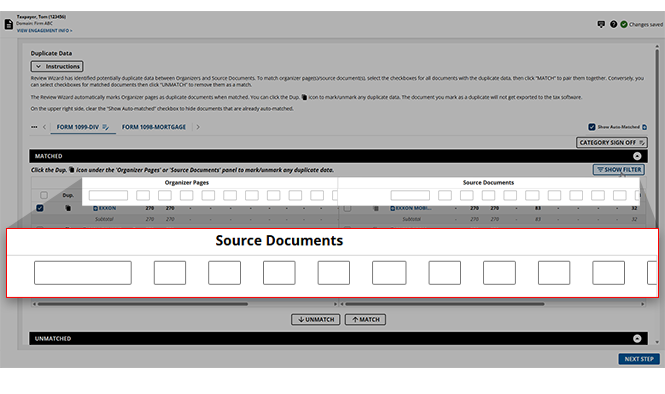Click the left arrow of the Organizer Pages scrollbar
Image resolution: width=665 pixels, height=394 pixels.
tap(34, 304)
